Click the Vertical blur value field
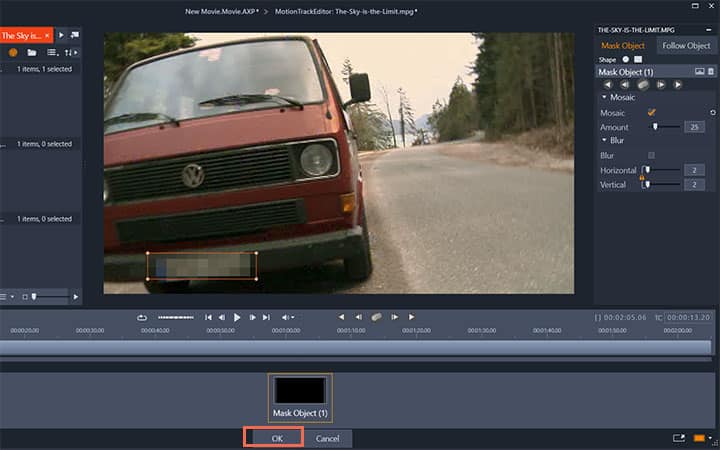The height and width of the screenshot is (450, 720). point(694,185)
